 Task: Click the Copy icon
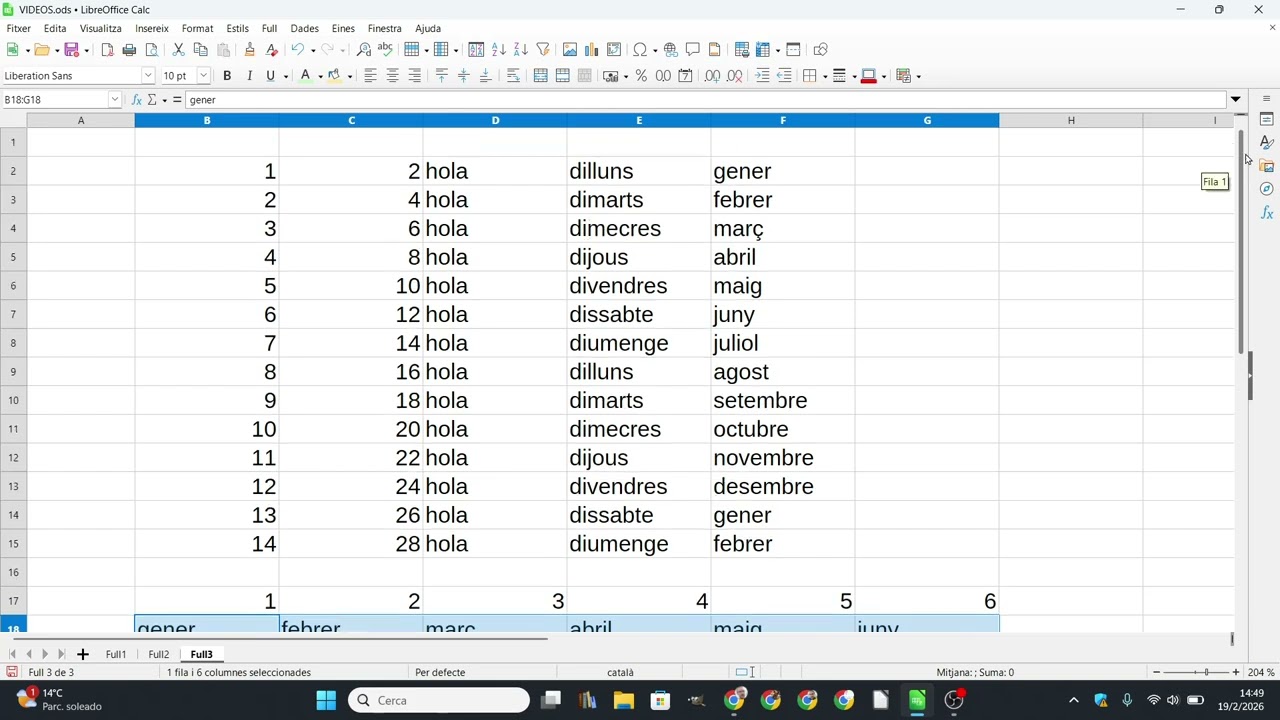pyautogui.click(x=200, y=49)
